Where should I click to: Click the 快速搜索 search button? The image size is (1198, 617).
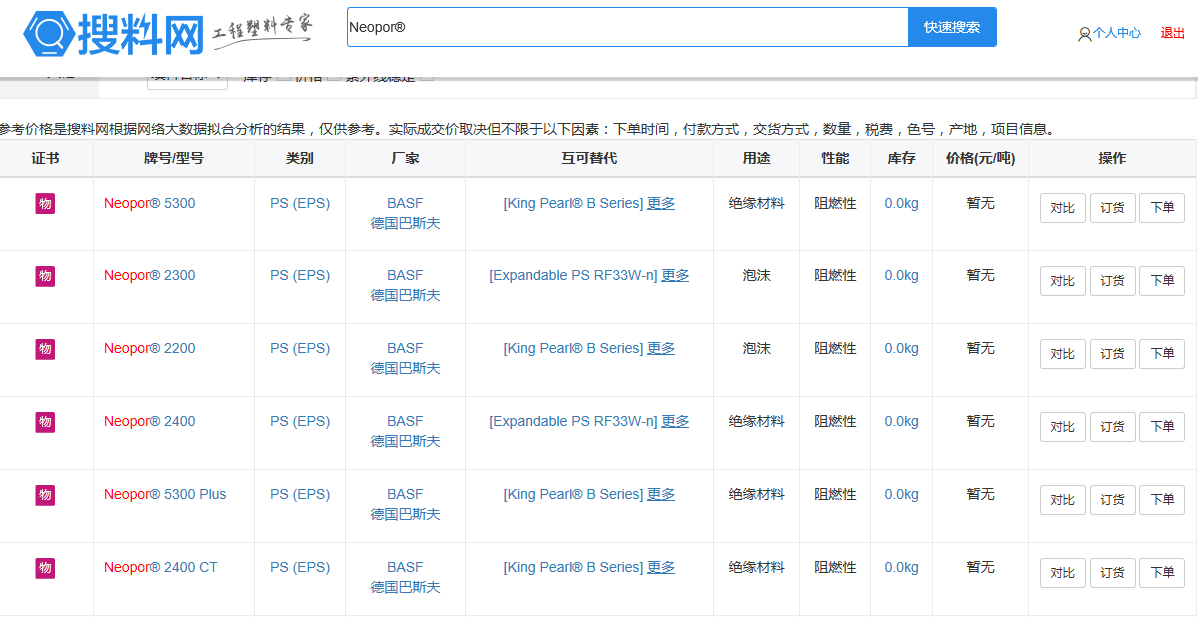(x=951, y=27)
